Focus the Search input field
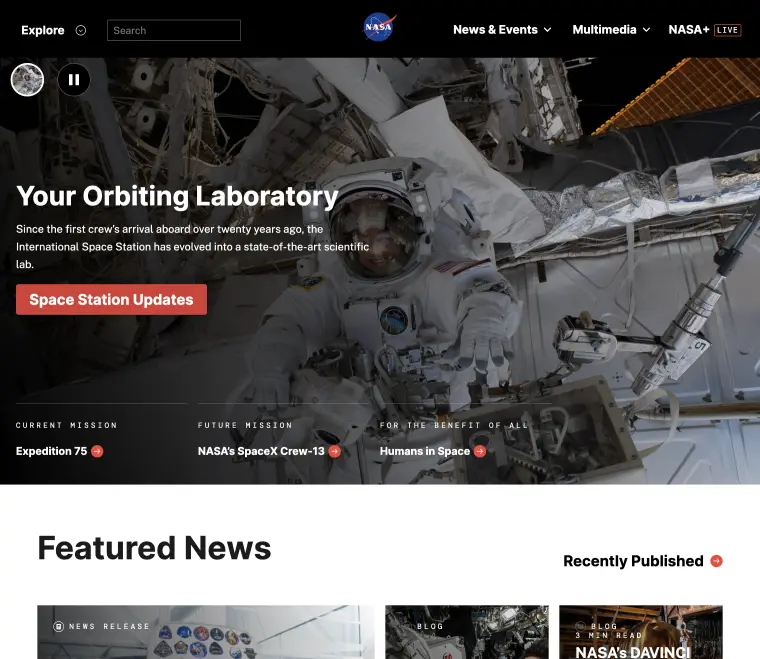The height and width of the screenshot is (659, 760). [174, 30]
